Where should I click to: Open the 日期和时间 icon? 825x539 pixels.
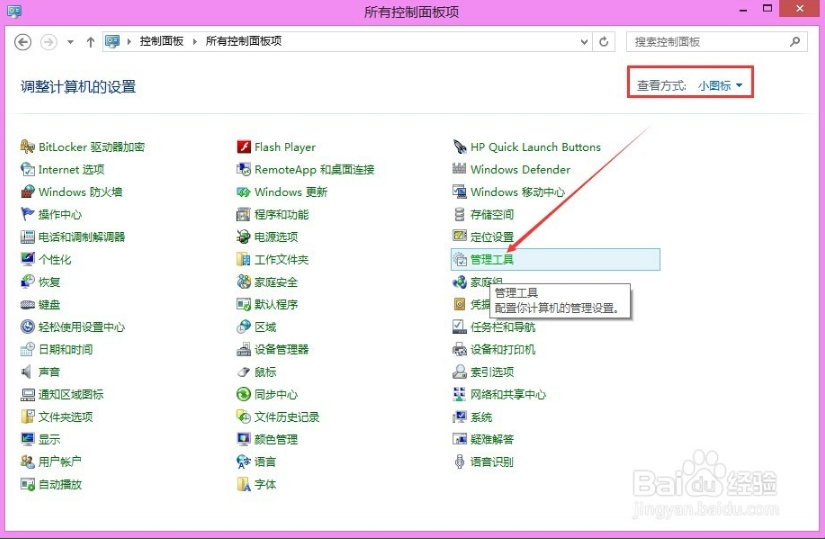[x=29, y=350]
